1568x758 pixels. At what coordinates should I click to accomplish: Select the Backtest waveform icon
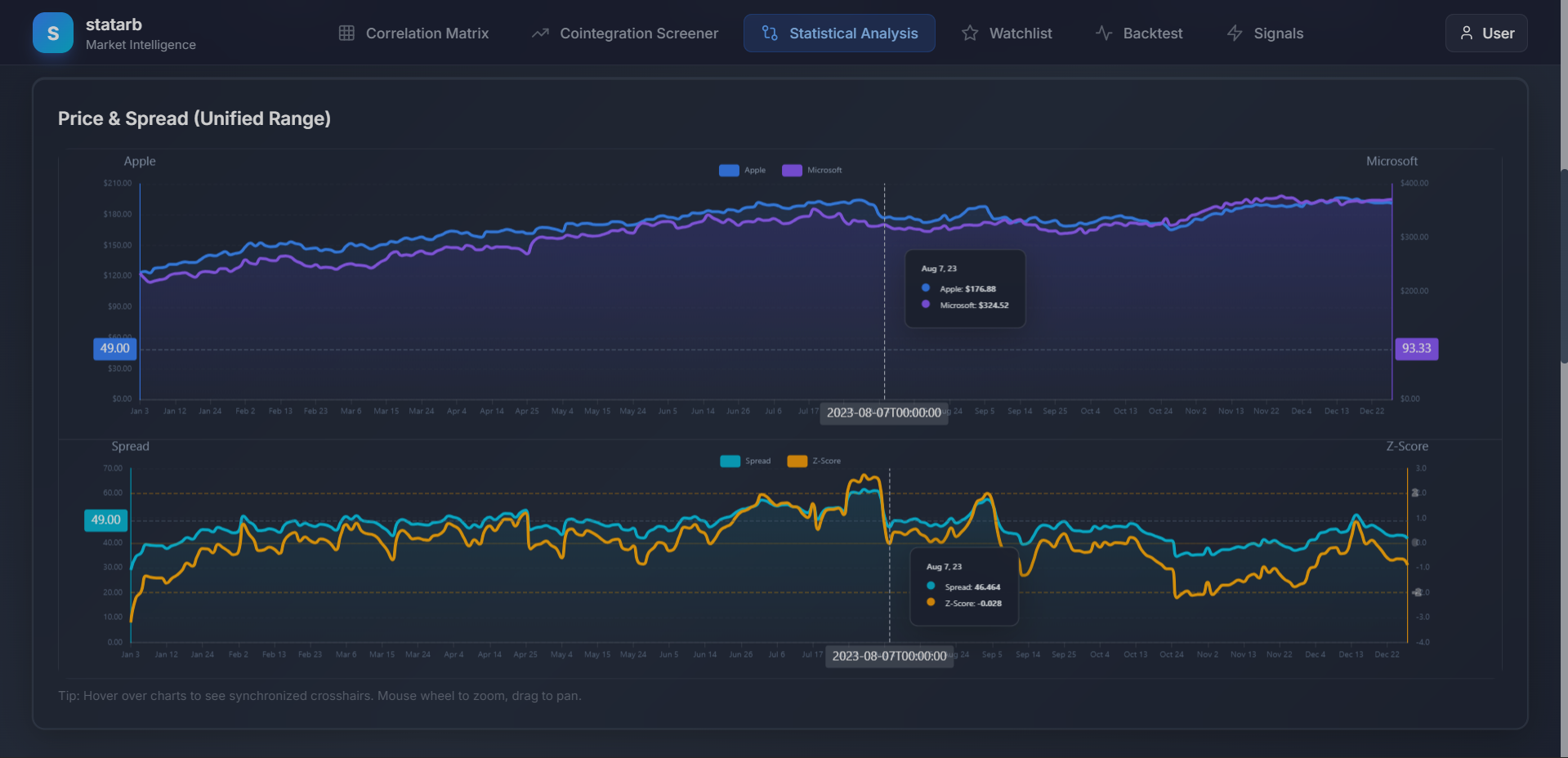tap(1104, 33)
